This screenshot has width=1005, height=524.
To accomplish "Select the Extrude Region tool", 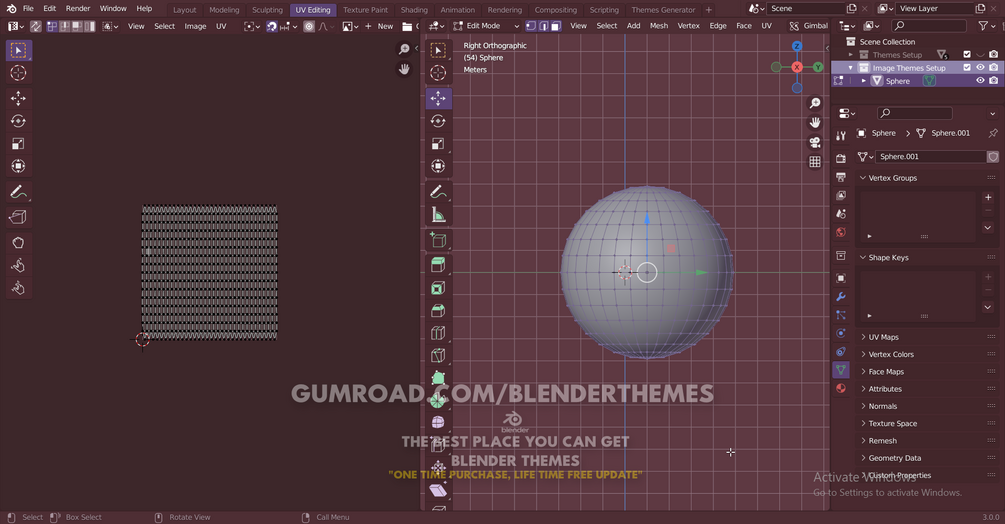I will pyautogui.click(x=438, y=265).
